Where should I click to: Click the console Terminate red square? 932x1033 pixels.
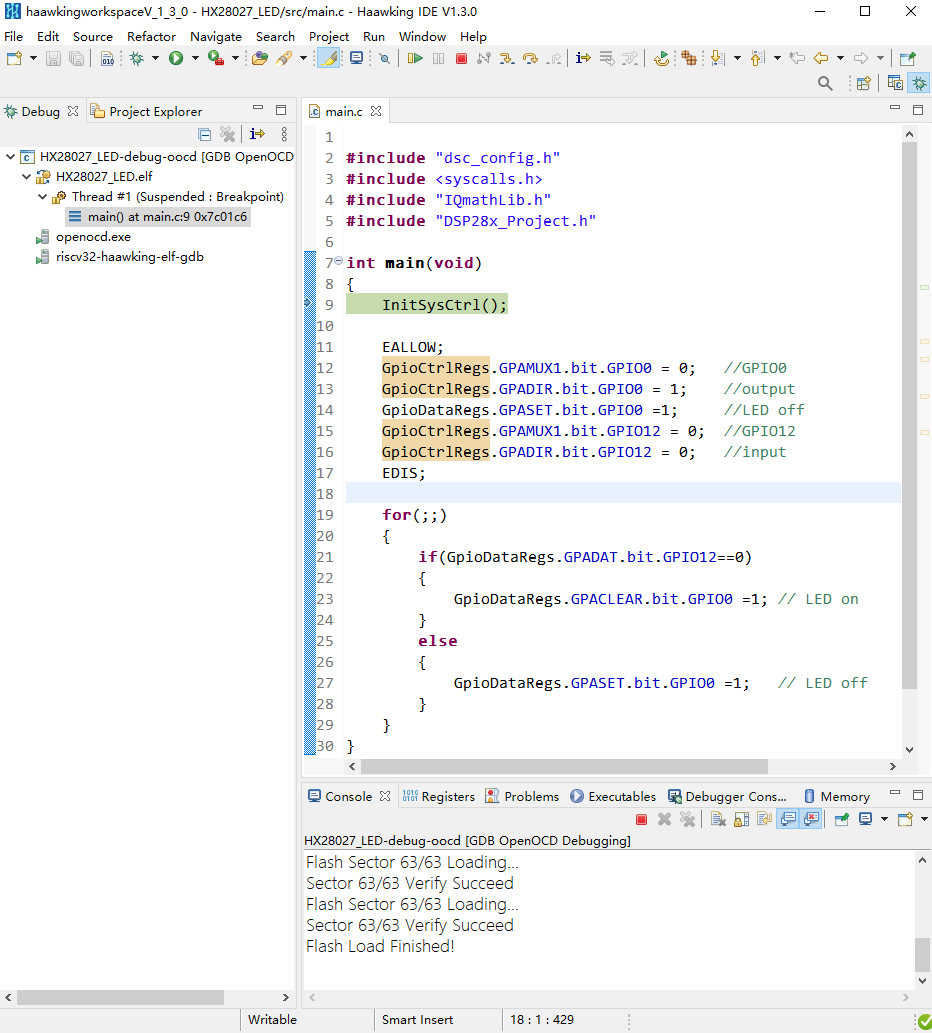click(x=641, y=820)
